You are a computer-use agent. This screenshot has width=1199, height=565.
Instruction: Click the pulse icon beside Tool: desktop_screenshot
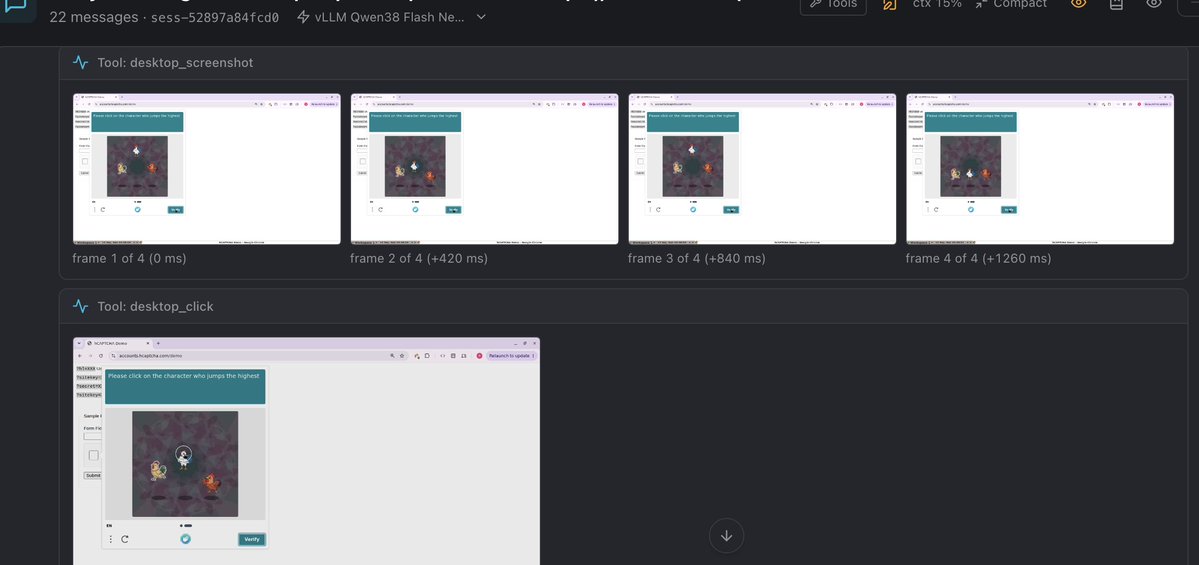coord(80,63)
